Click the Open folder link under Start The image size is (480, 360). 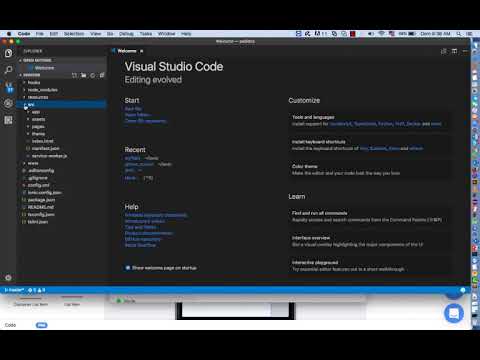pyautogui.click(x=137, y=115)
